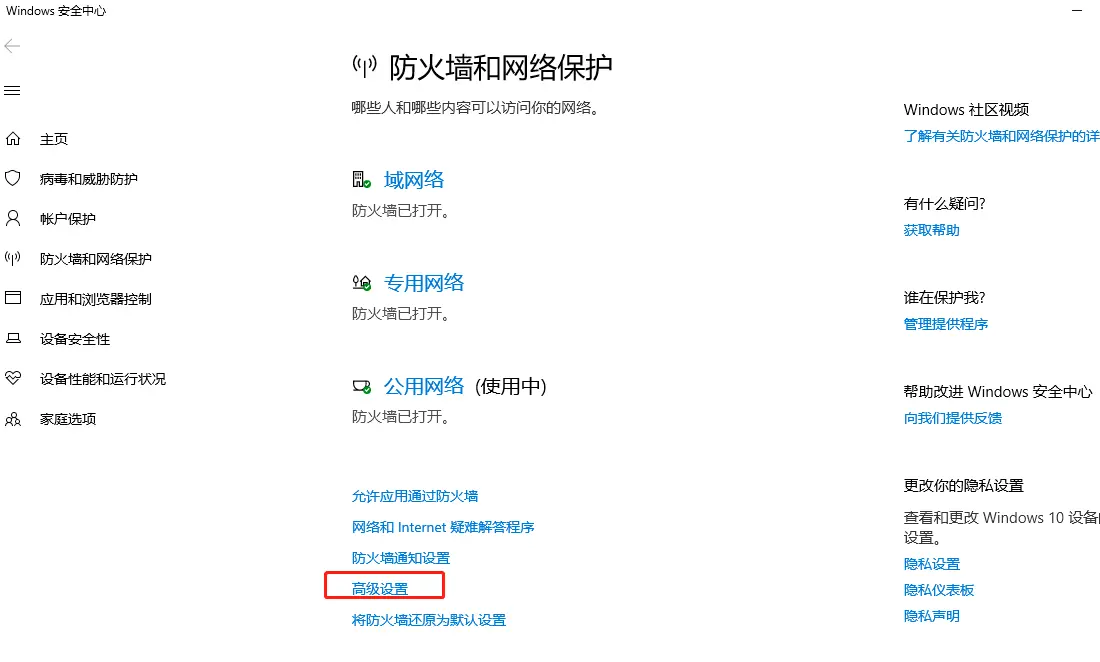Open 防火墙通知设置 link
Screen dimensions: 1100x662
click(x=401, y=558)
